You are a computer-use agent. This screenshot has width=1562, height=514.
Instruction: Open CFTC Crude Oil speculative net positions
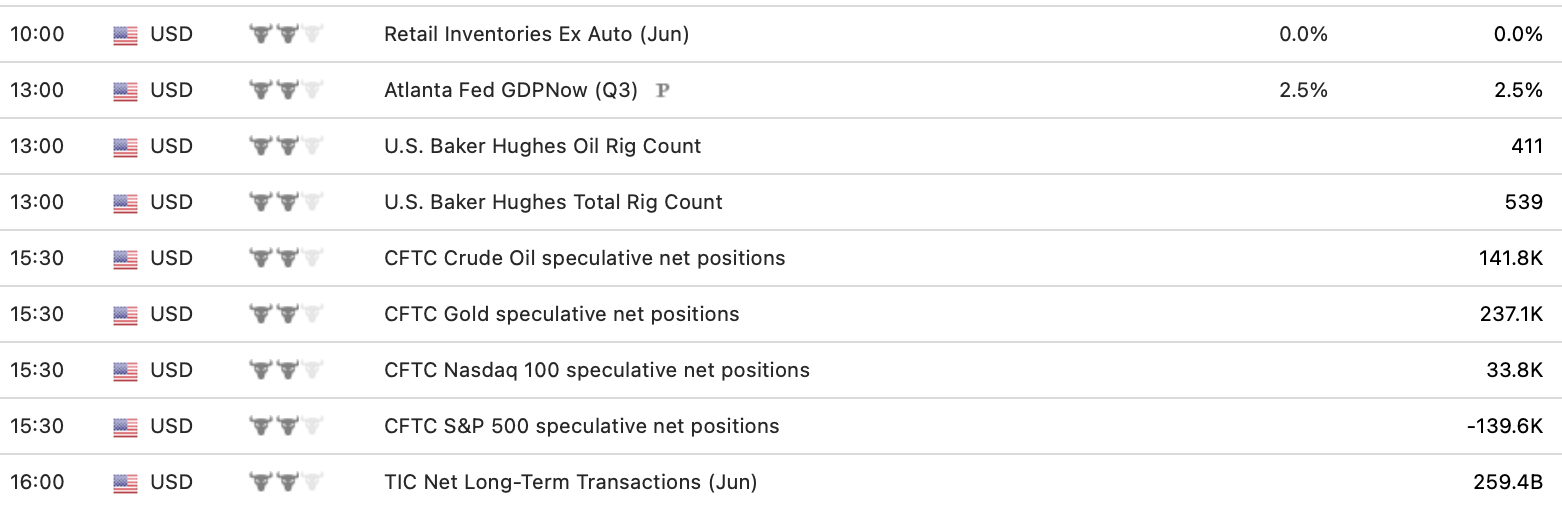584,258
